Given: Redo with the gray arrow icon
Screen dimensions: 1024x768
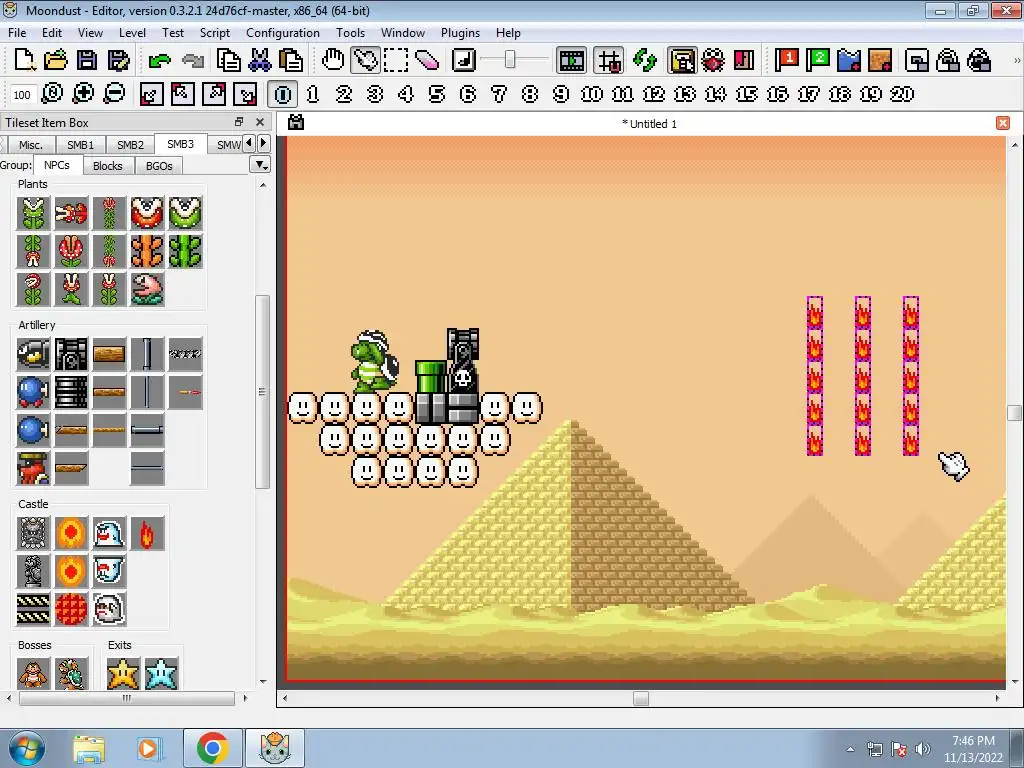Looking at the screenshot, I should point(193,61).
